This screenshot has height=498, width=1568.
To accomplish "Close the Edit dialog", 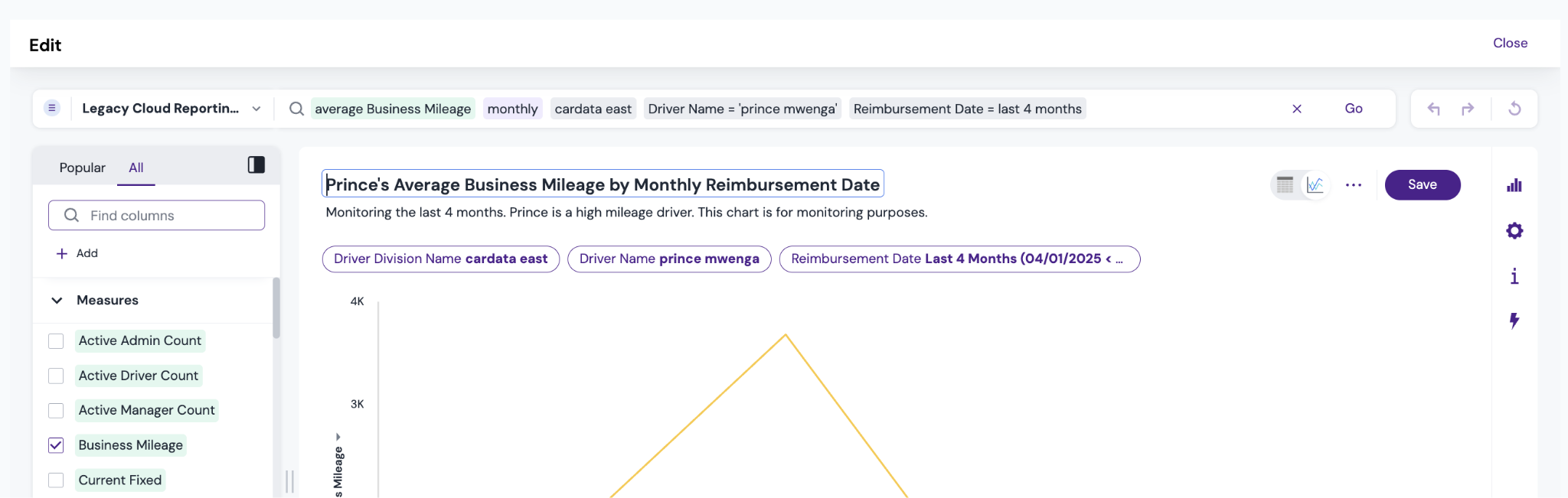I will [1510, 43].
